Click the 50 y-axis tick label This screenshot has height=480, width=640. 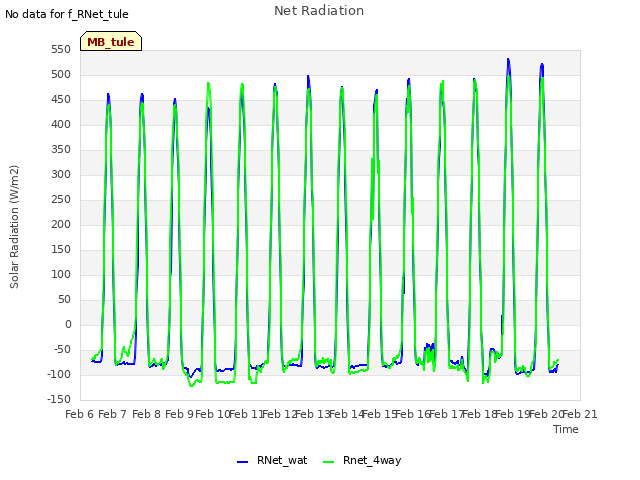coord(64,300)
